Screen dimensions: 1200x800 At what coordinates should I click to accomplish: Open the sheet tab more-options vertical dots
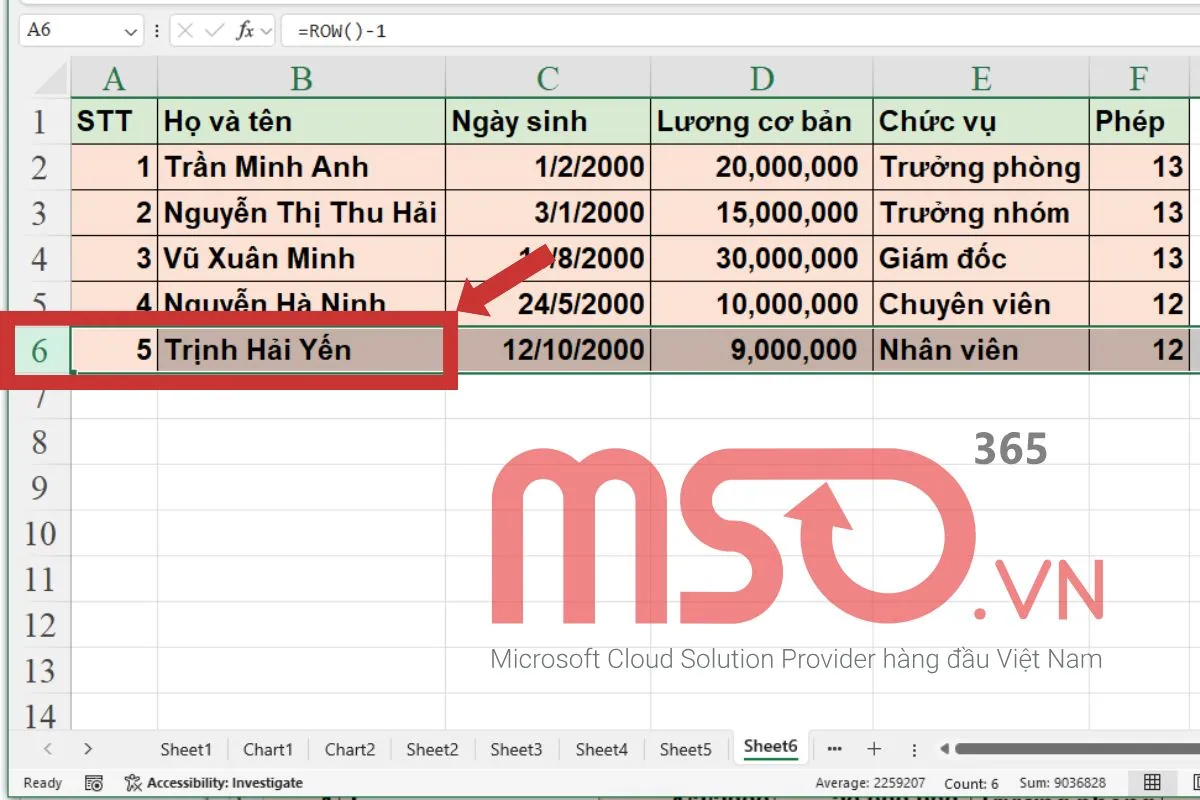click(913, 748)
